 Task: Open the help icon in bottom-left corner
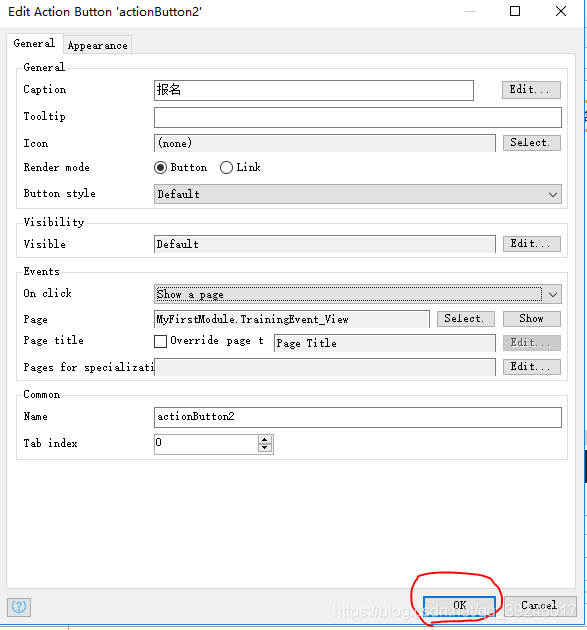(18, 607)
